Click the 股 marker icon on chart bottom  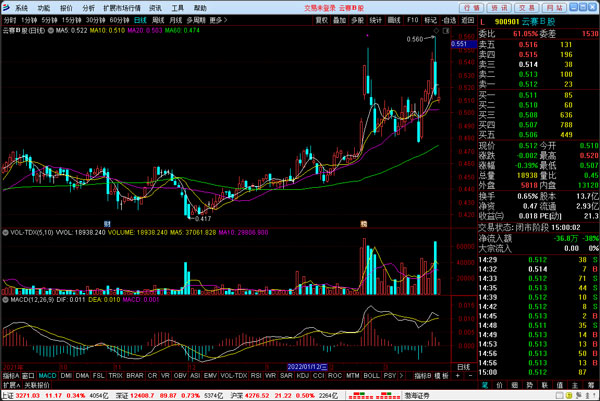pos(364,224)
